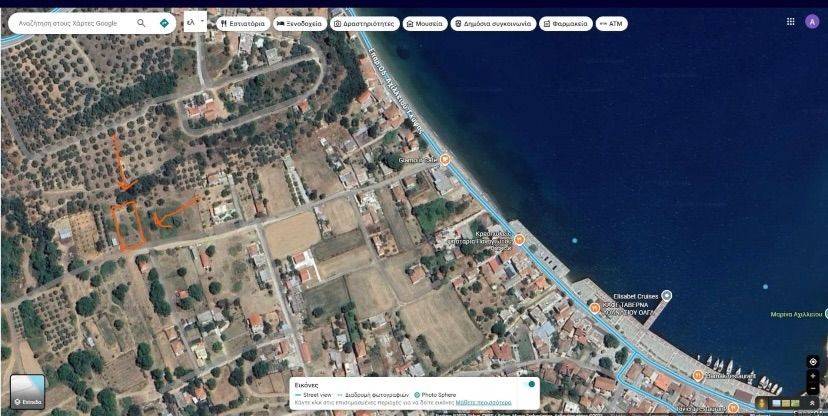Click the search magnifier icon
Image resolution: width=828 pixels, height=416 pixels.
click(x=141, y=23)
